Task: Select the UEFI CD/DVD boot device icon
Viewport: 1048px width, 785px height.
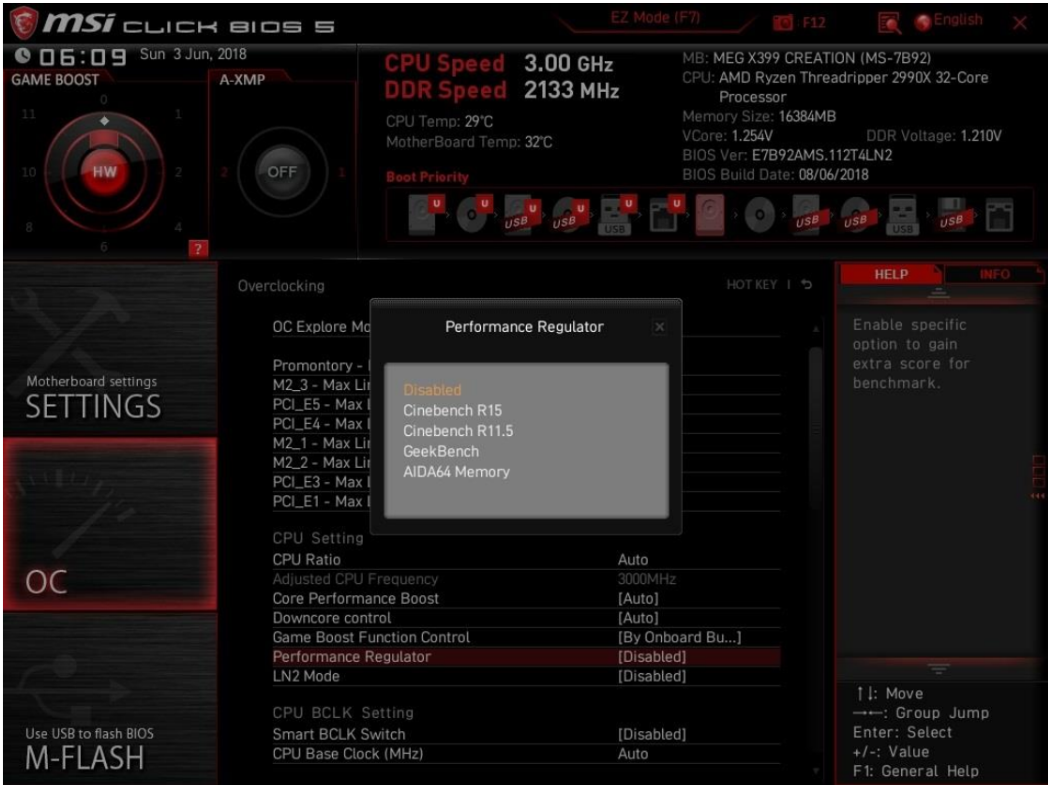Action: [x=473, y=214]
